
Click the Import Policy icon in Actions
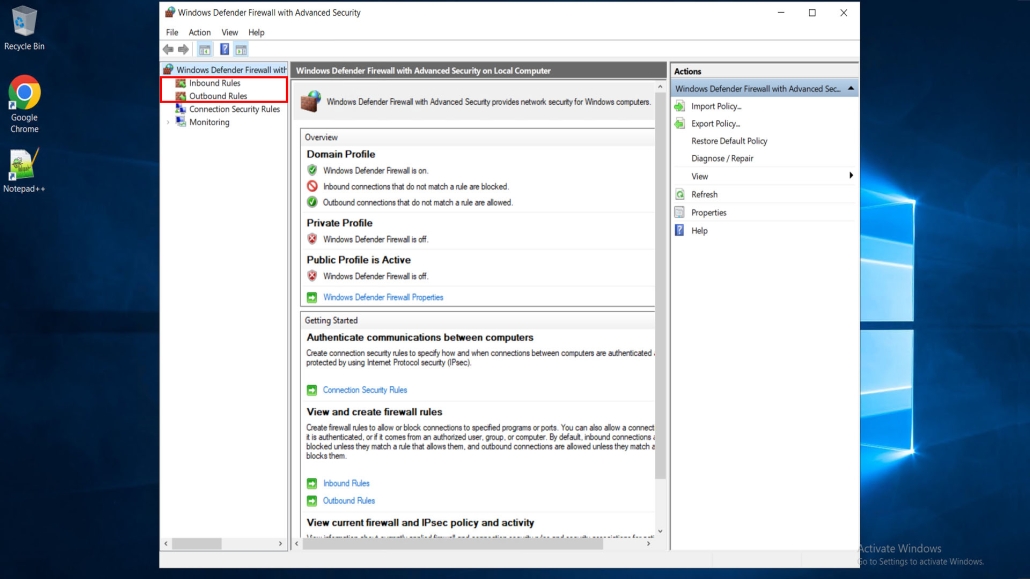click(x=680, y=106)
